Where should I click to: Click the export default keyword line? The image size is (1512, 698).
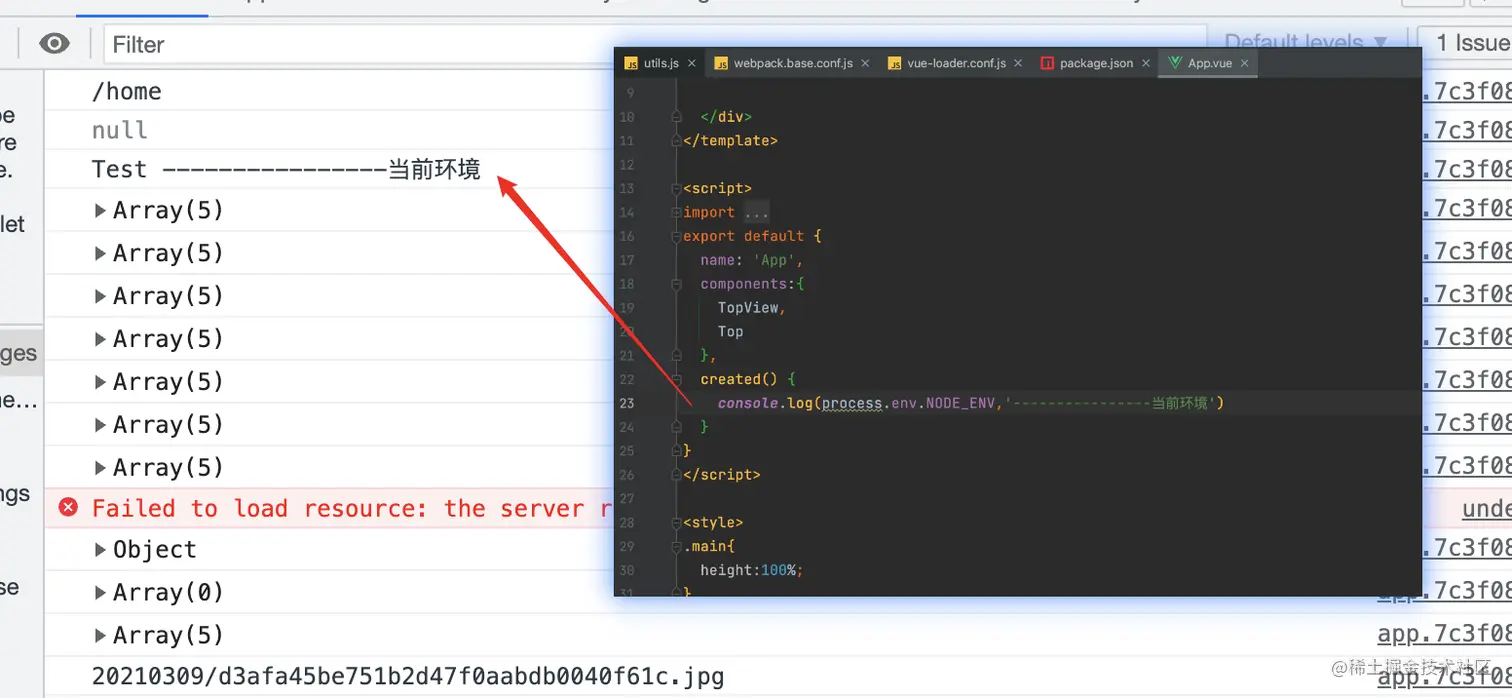point(752,236)
